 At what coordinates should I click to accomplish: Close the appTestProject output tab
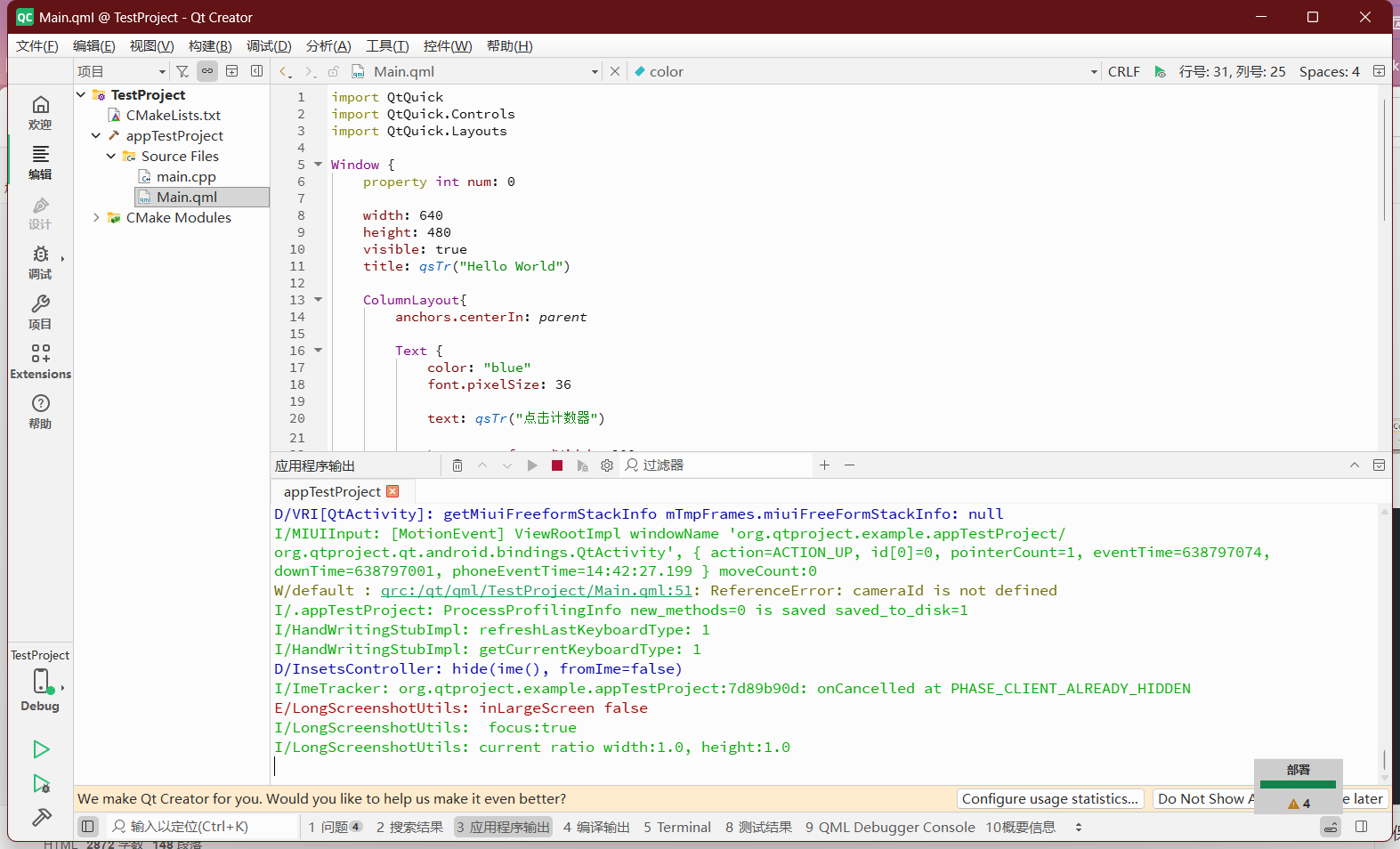392,491
